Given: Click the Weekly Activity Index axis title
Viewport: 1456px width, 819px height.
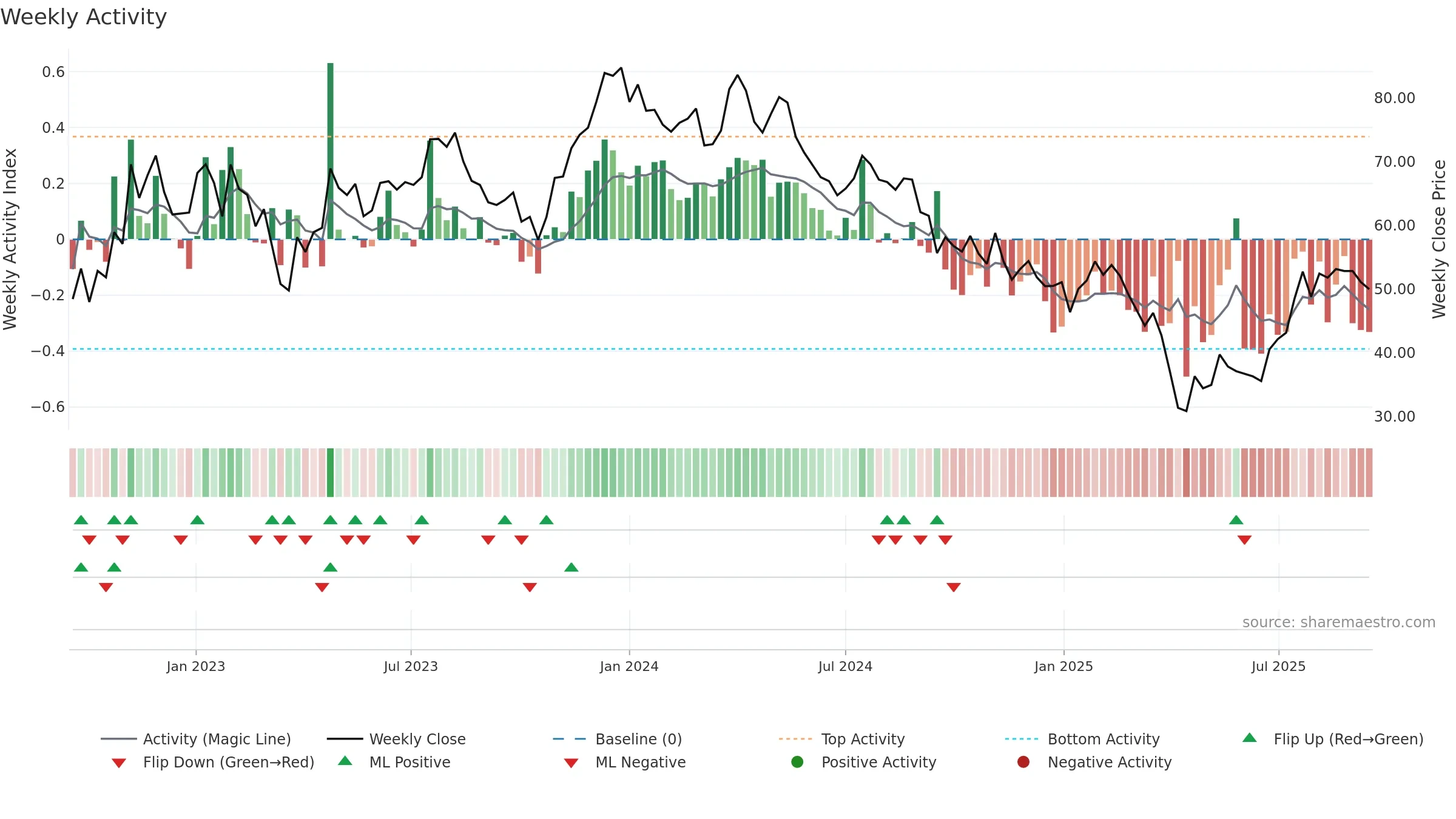Looking at the screenshot, I should point(10,239).
